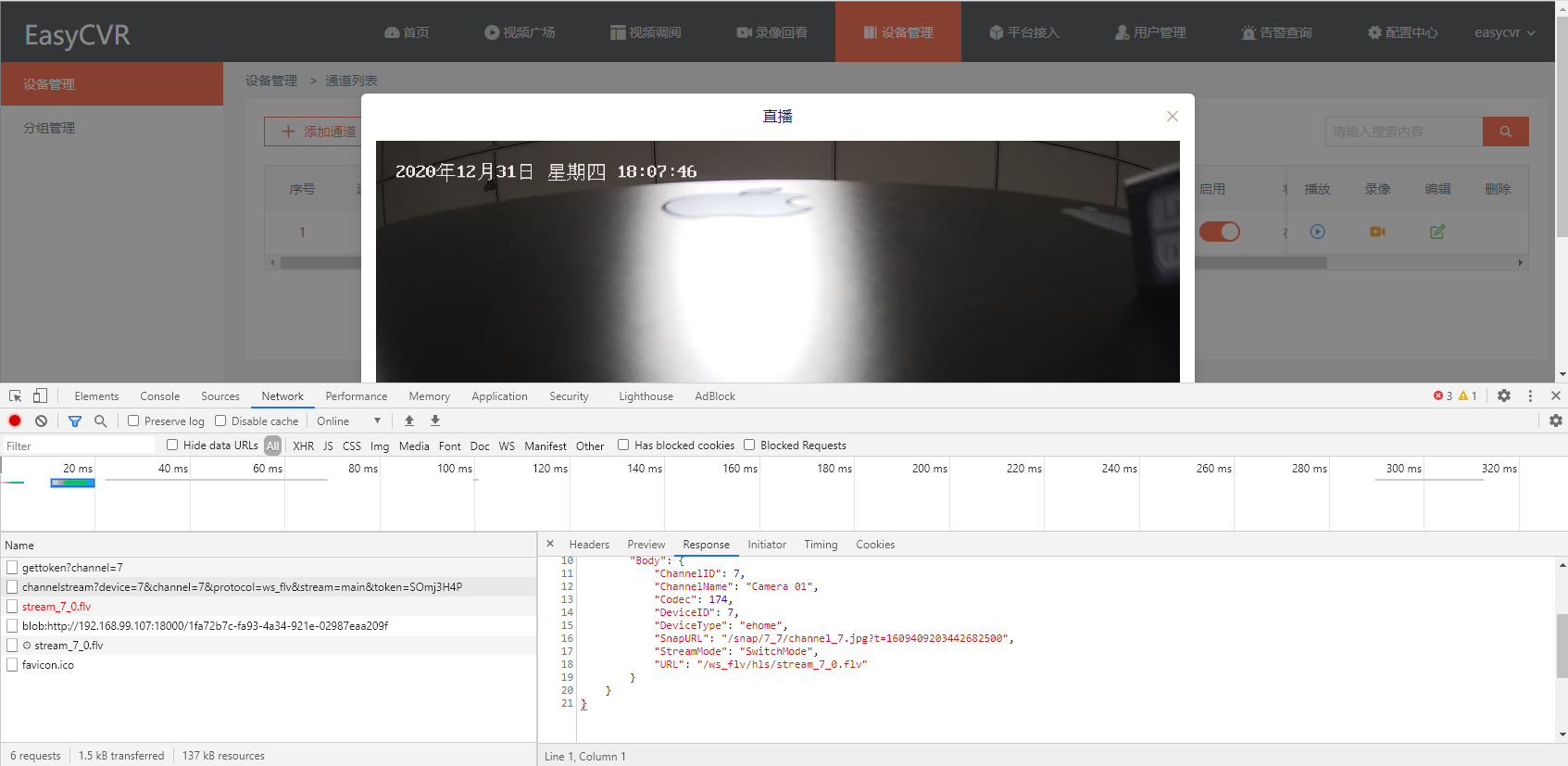Open the easycvr user dropdown

click(1505, 32)
